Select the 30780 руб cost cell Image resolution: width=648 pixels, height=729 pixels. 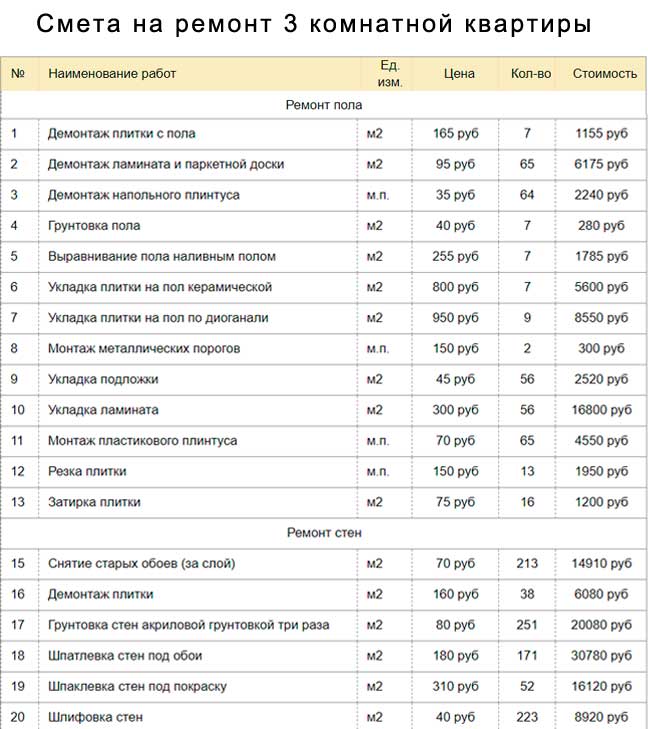pyautogui.click(x=602, y=656)
